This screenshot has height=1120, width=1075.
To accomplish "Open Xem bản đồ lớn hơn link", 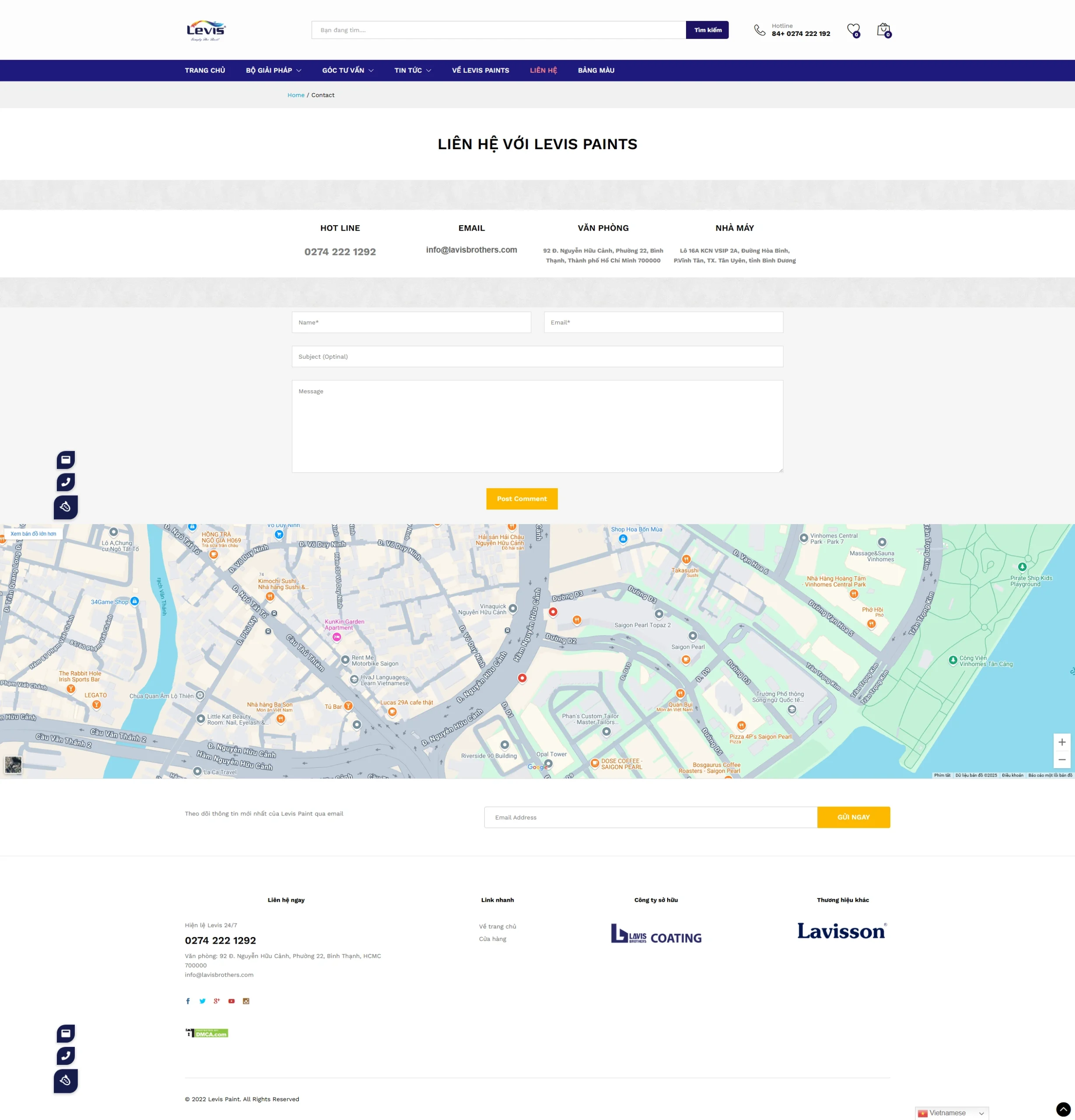I will point(33,534).
